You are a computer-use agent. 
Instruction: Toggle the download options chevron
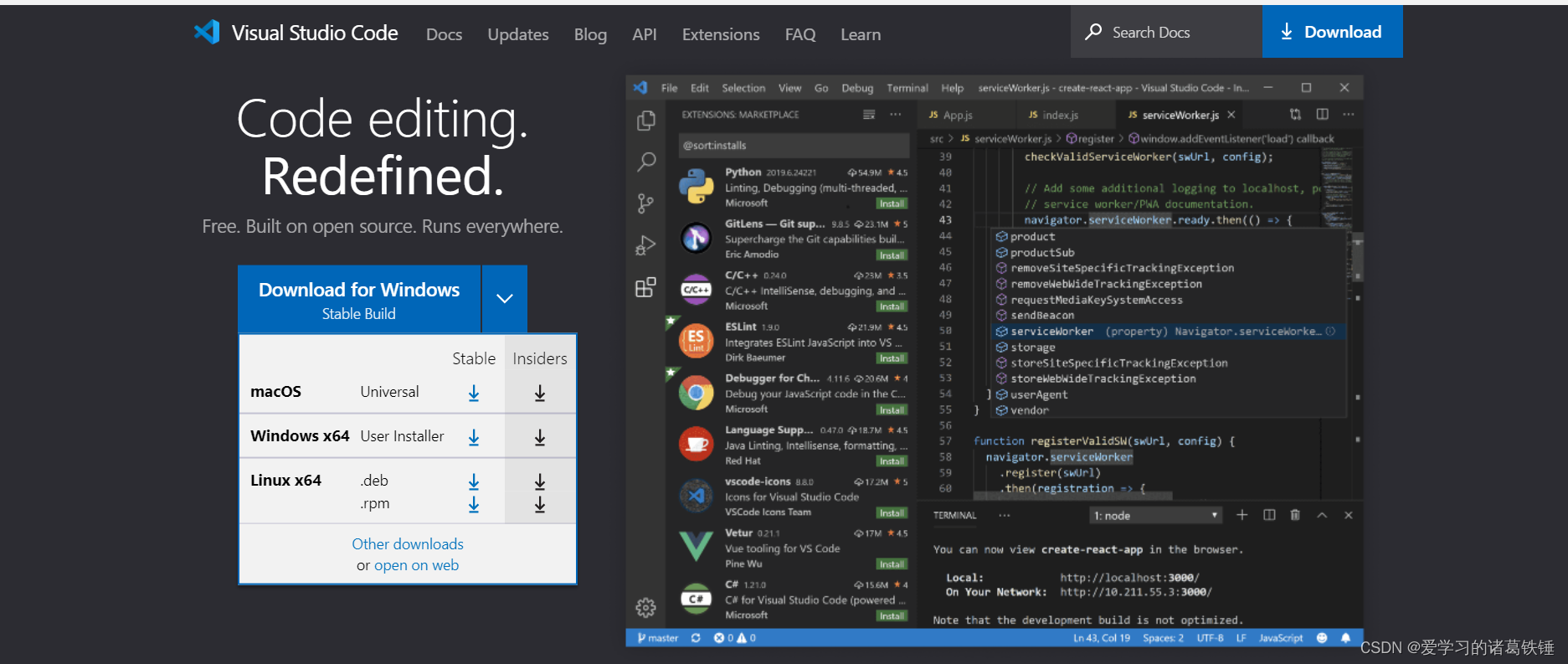tap(505, 299)
